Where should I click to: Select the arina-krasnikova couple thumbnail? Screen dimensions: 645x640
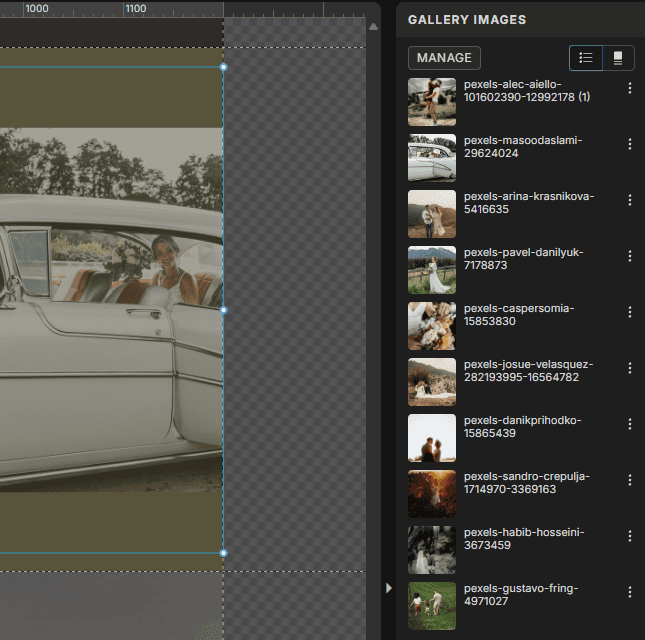tap(432, 214)
